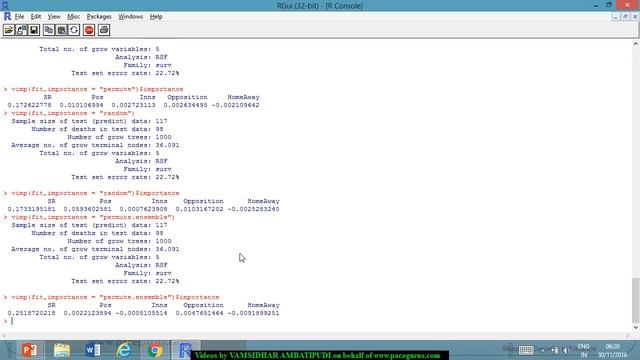Image resolution: width=640 pixels, height=360 pixels.
Task: Close the inner R Console child window
Action: point(635,17)
